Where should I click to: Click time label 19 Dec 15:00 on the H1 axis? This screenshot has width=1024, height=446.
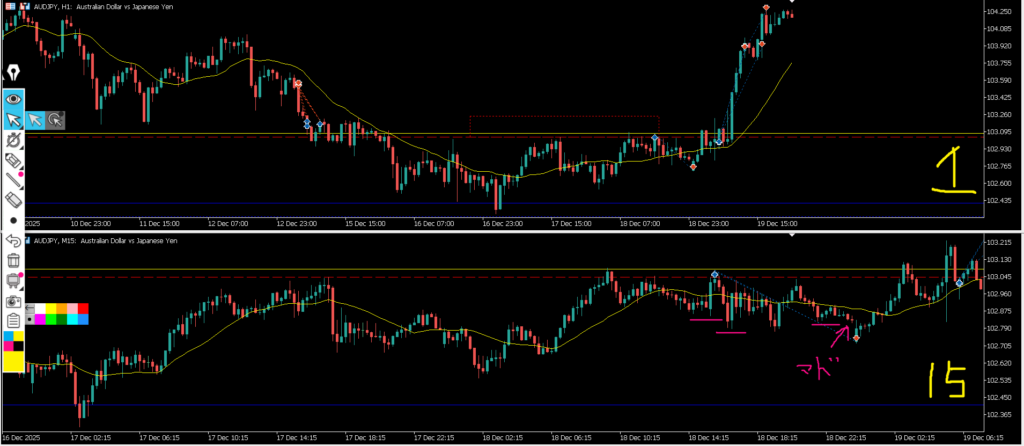(777, 223)
